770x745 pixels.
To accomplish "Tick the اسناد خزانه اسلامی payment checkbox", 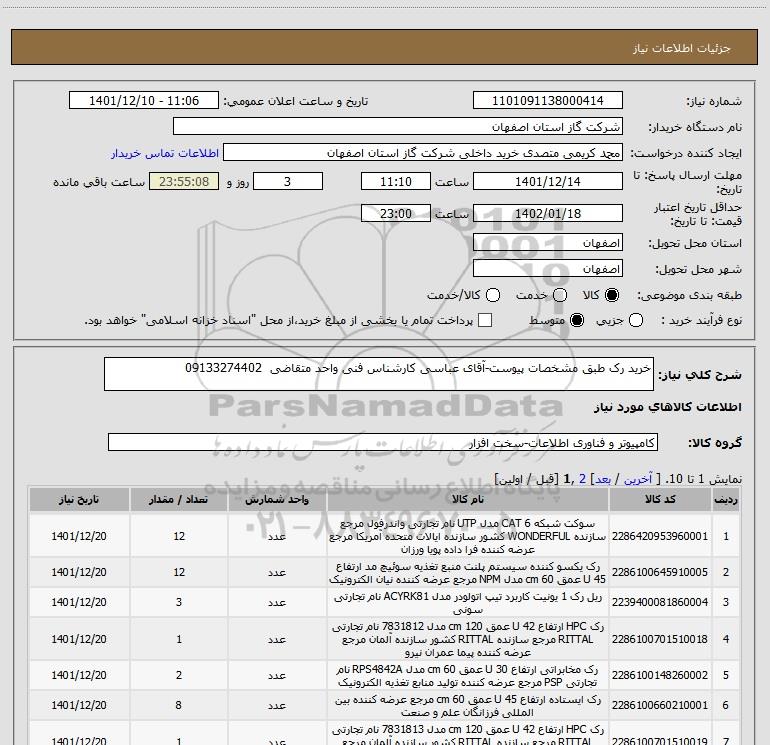I will click(485, 320).
